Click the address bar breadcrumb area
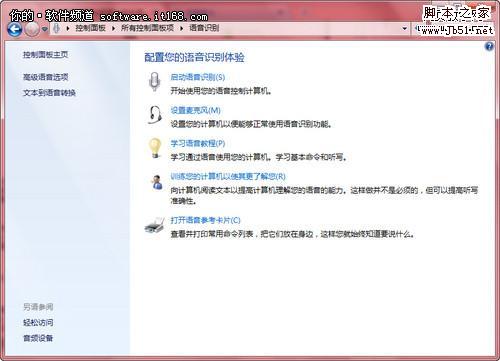The width and height of the screenshot is (500, 361). point(230,29)
